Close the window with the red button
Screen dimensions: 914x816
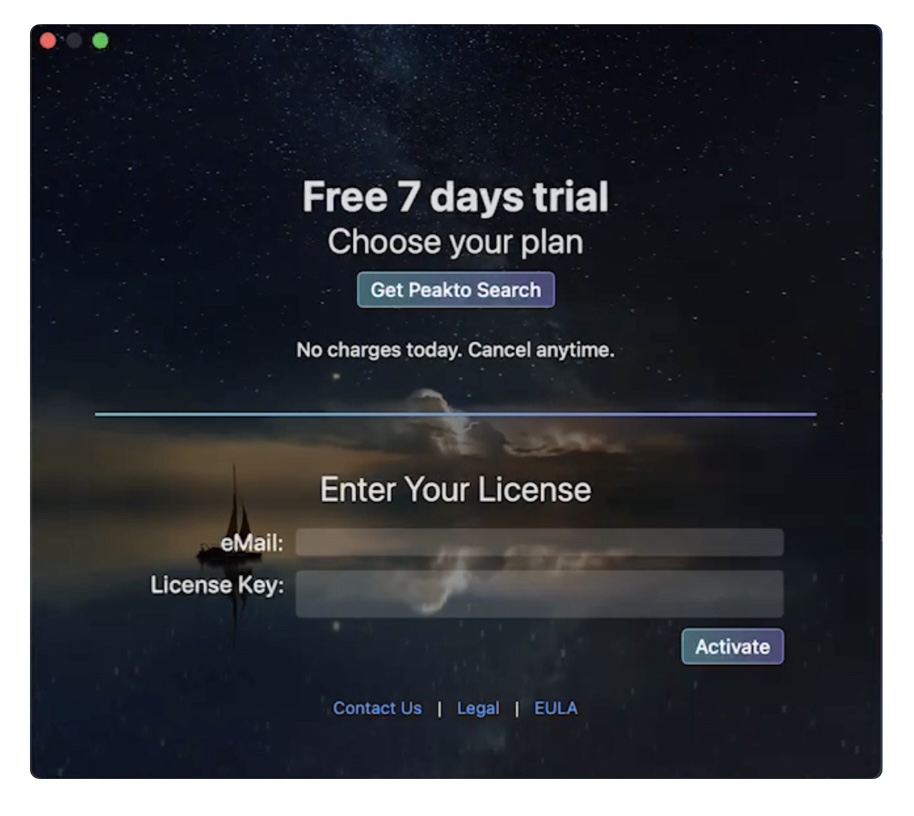(x=48, y=41)
